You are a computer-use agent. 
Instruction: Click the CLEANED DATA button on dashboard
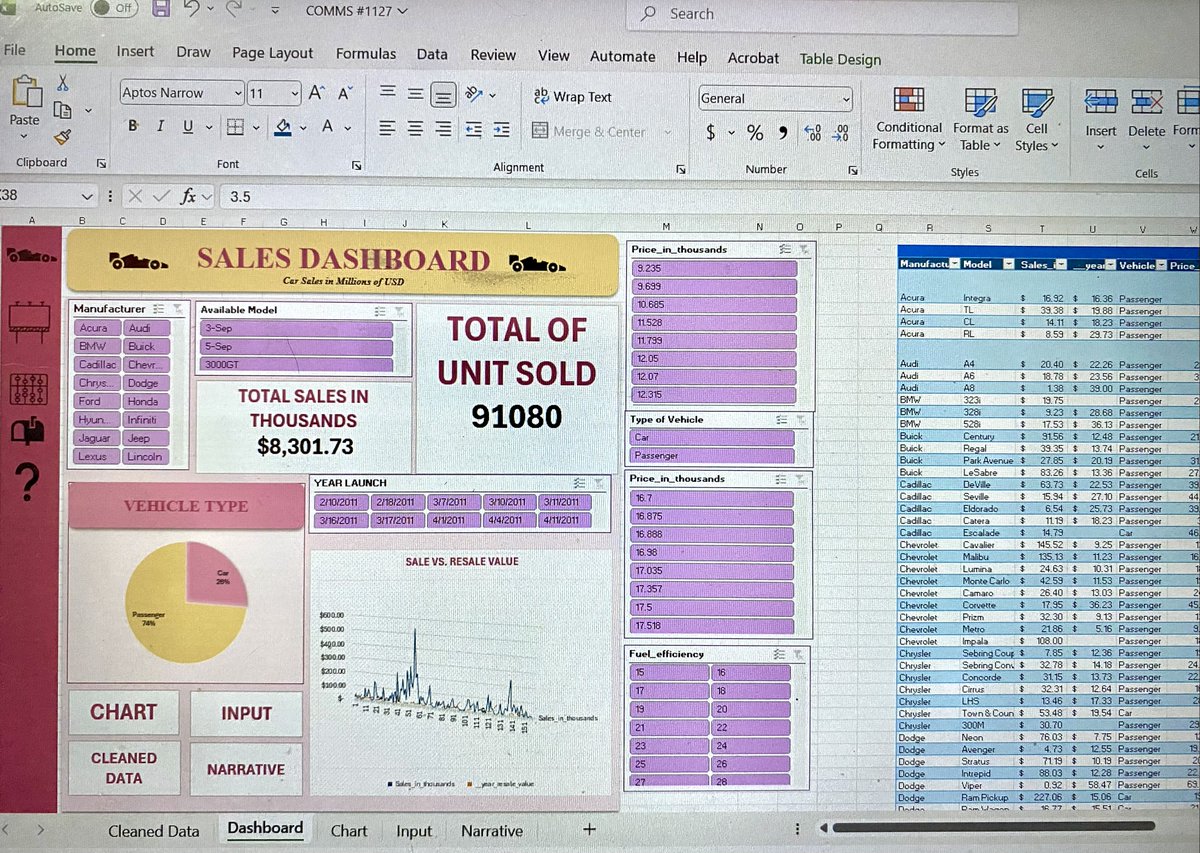click(124, 768)
